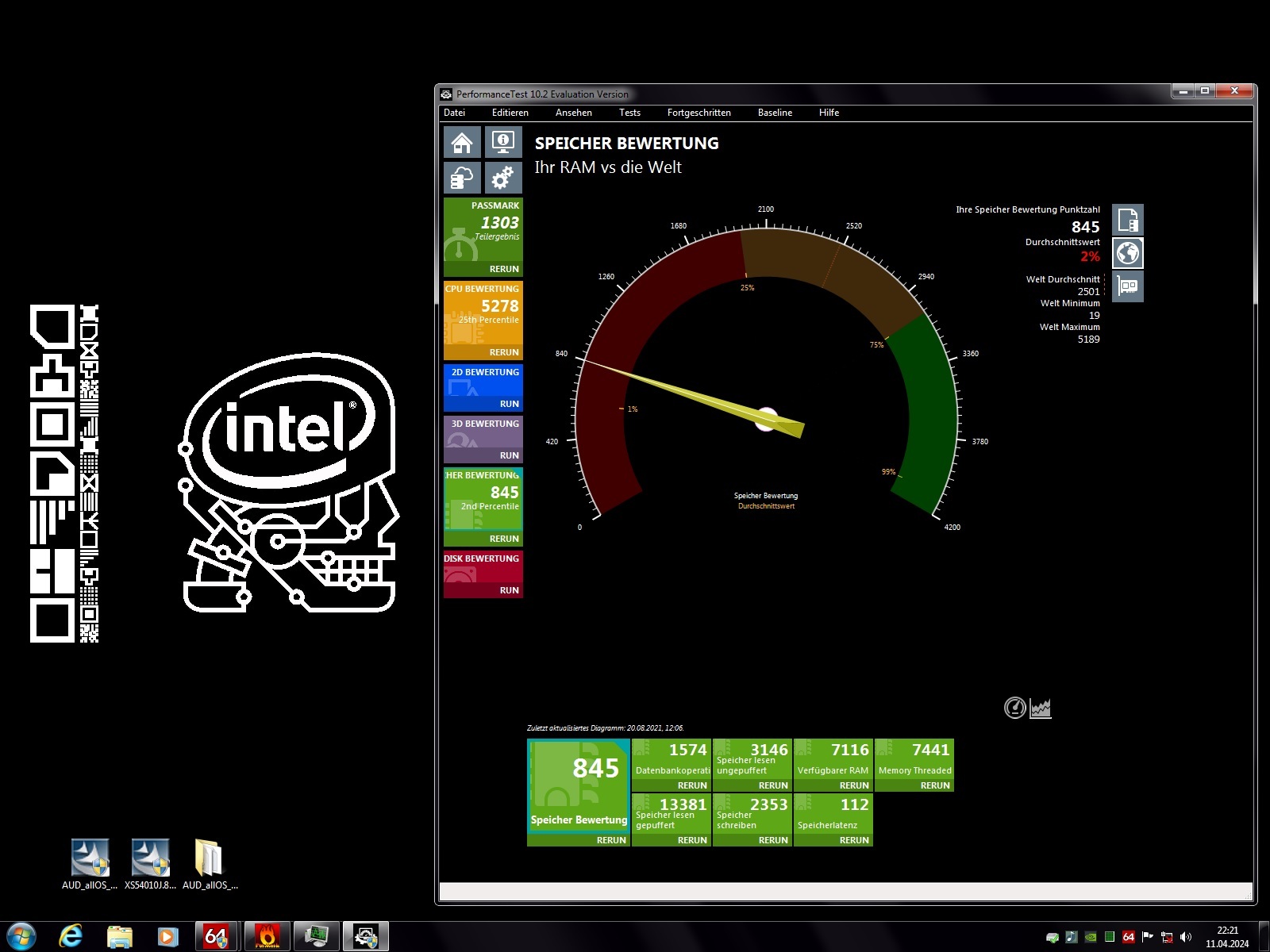Run the 2D Bewertung test
Screen dimensions: 1270x952
tap(509, 404)
